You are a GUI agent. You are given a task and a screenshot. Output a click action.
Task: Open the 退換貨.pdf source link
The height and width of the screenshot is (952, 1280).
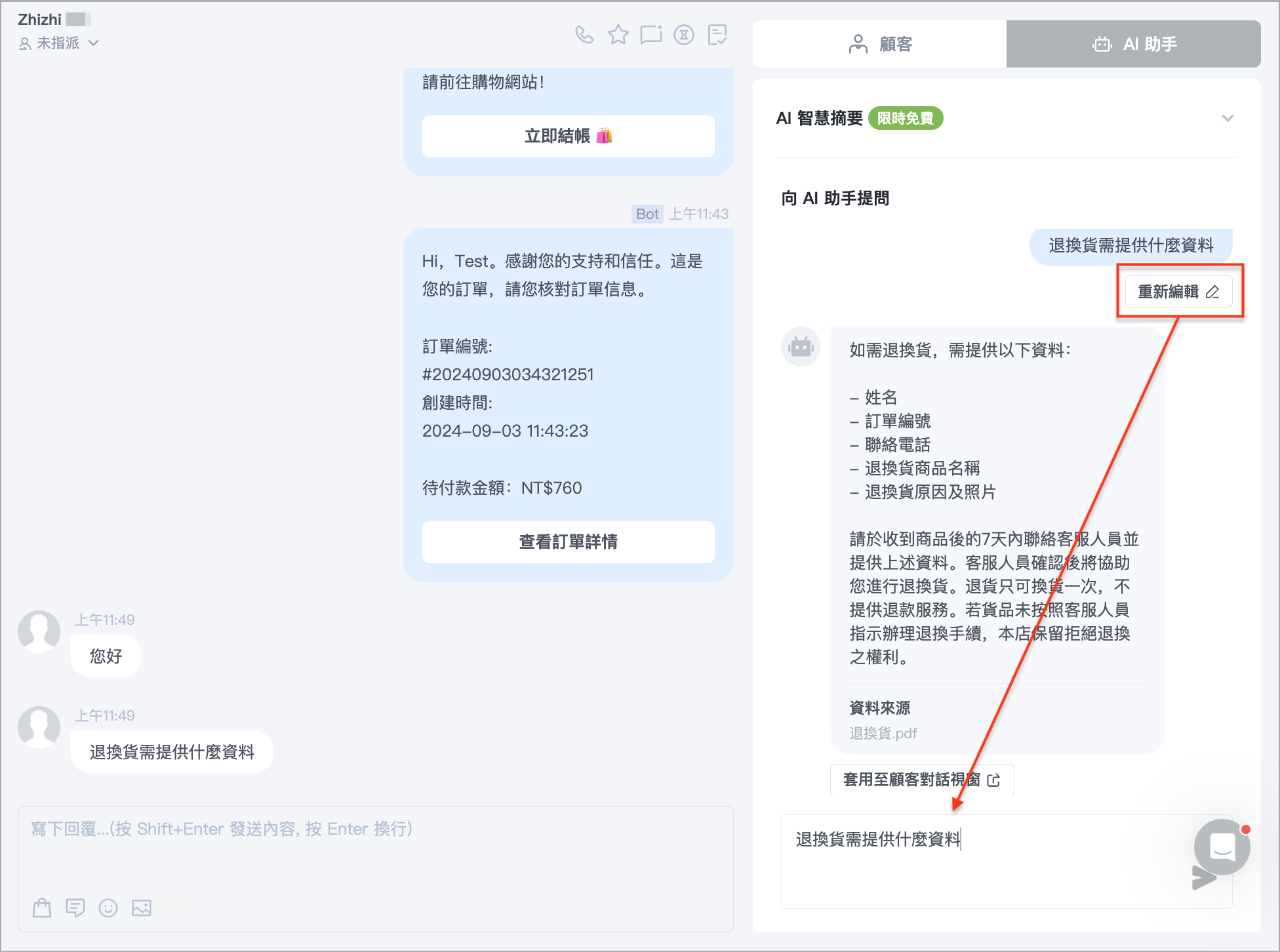tap(883, 734)
